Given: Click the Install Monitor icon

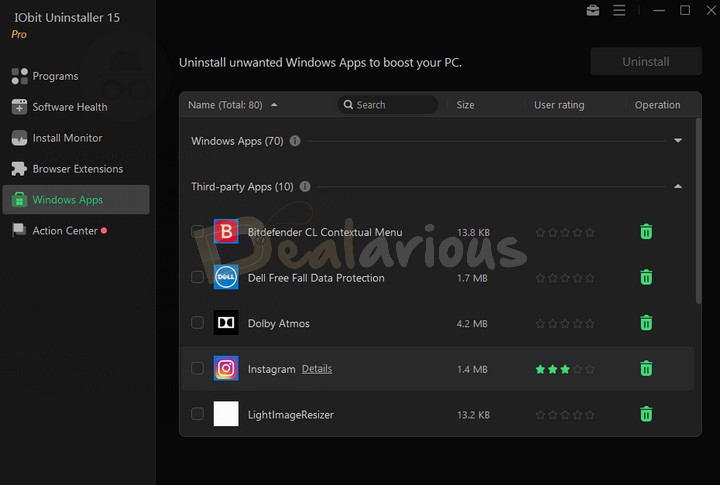Looking at the screenshot, I should [x=19, y=138].
